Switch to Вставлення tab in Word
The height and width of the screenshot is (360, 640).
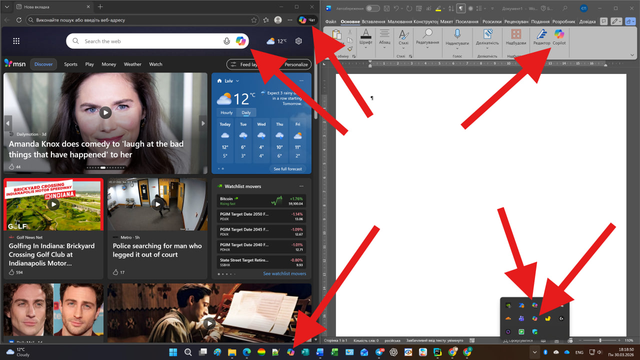pos(373,22)
